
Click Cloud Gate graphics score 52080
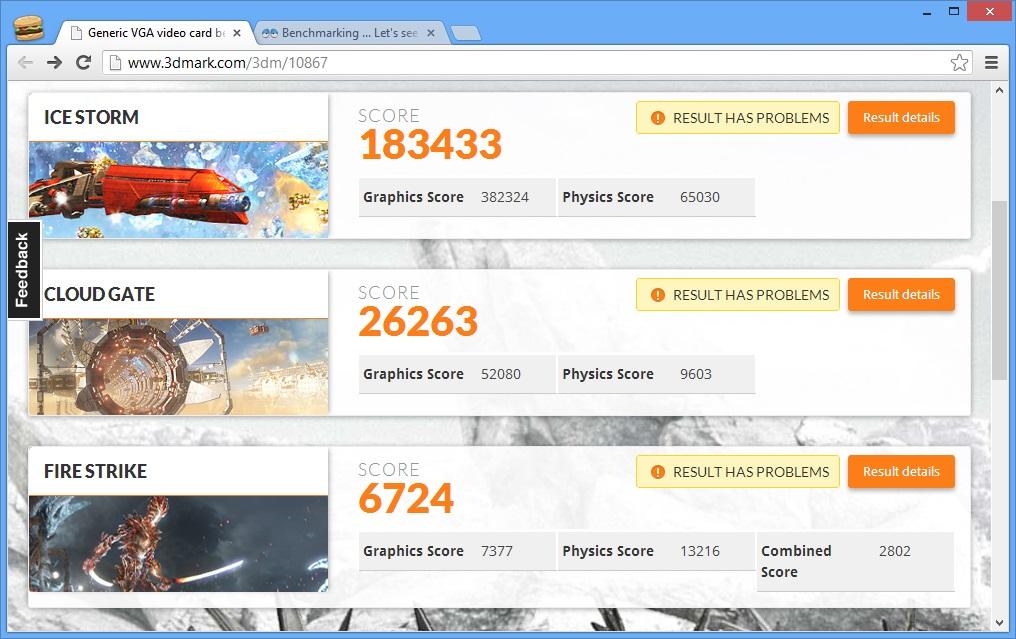tap(501, 374)
